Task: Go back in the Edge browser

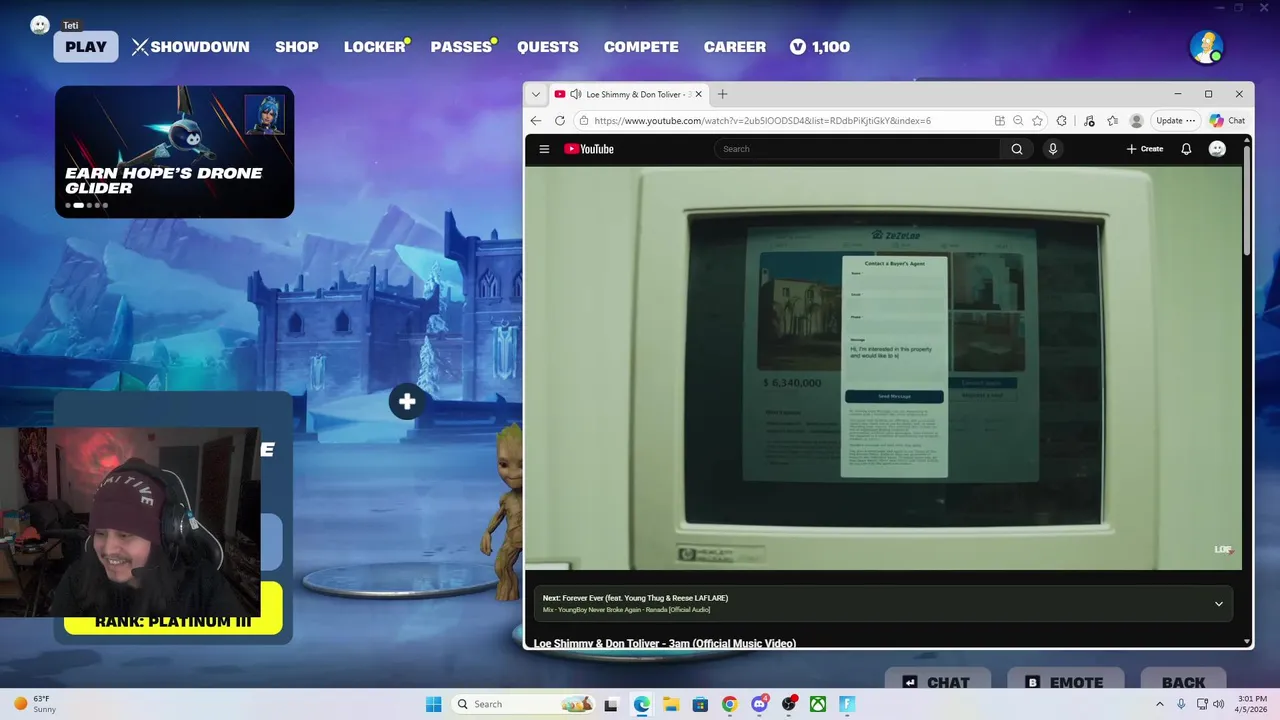Action: tap(536, 121)
